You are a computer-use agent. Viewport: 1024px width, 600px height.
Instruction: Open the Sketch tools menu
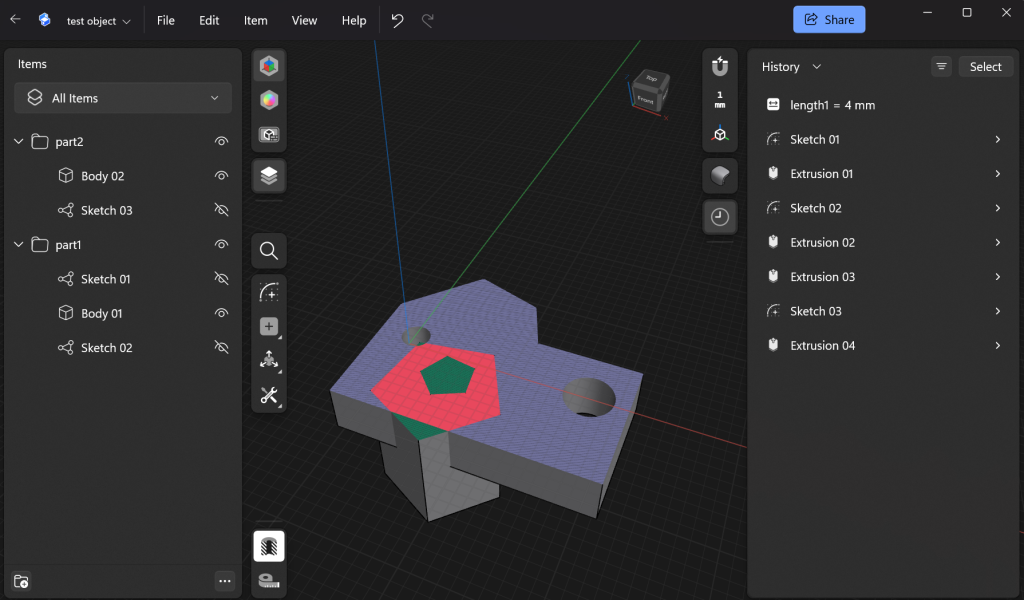[x=268, y=292]
